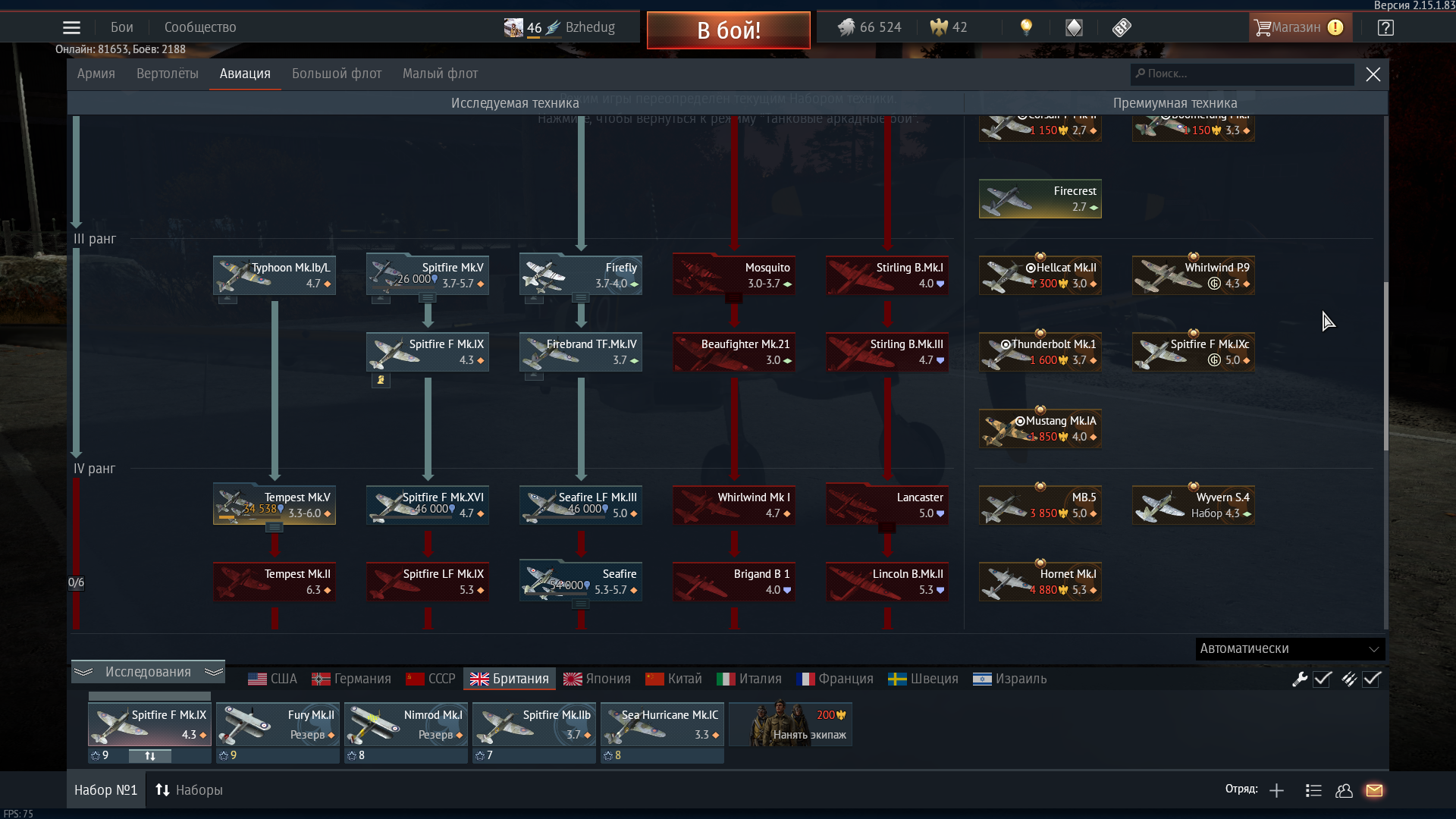Switch to the Малый флот tab
Screen dimensions: 1456x819
coord(440,74)
